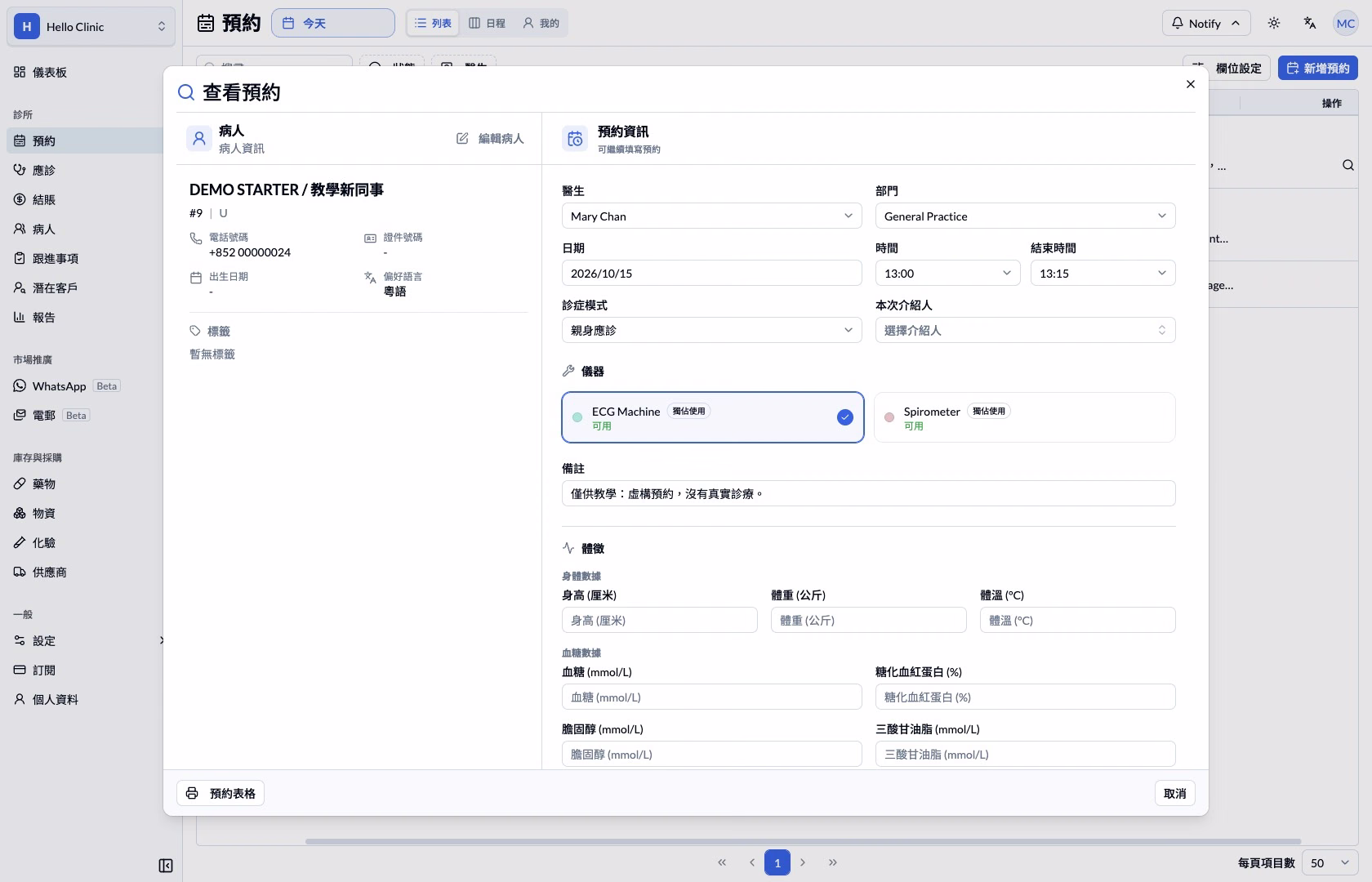1372x882 pixels.
Task: Toggle the theme sun icon
Action: (1274, 23)
